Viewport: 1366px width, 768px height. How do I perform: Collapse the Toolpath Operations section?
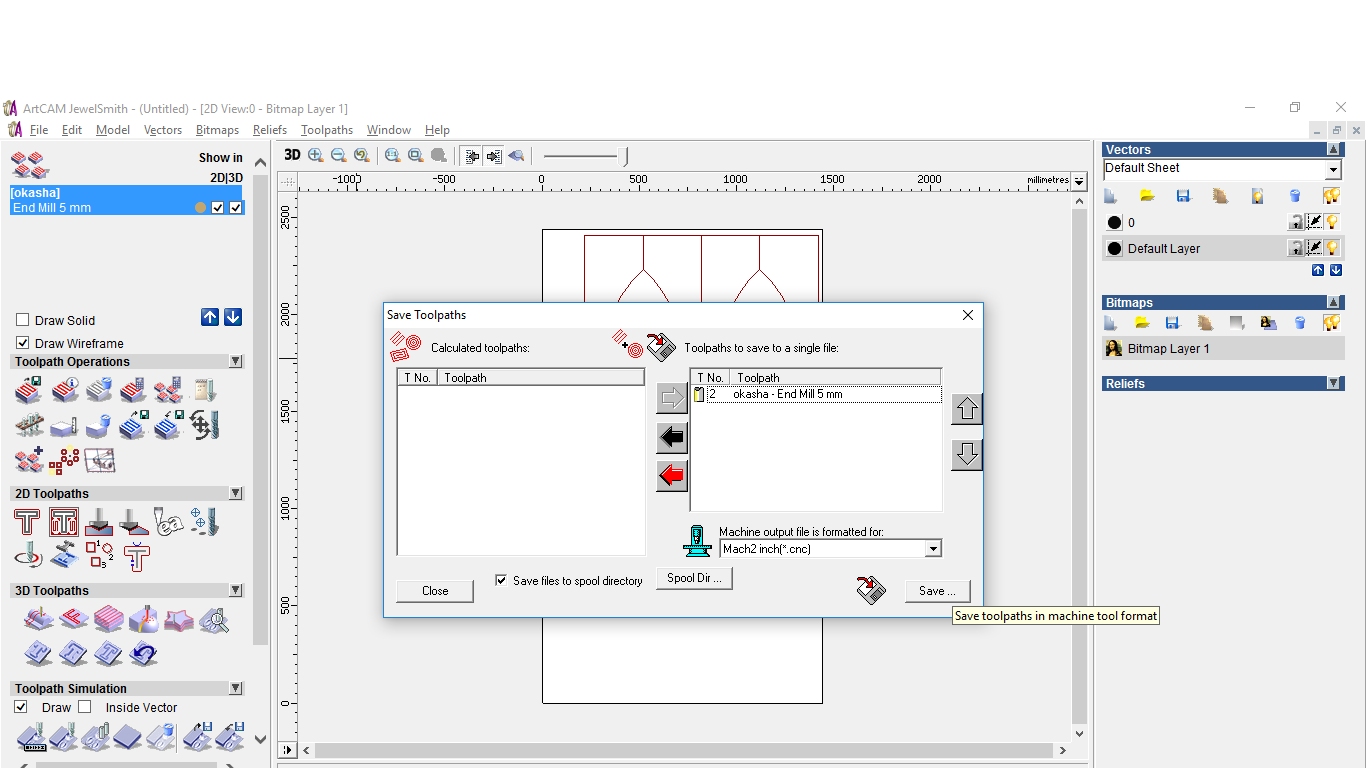click(236, 362)
